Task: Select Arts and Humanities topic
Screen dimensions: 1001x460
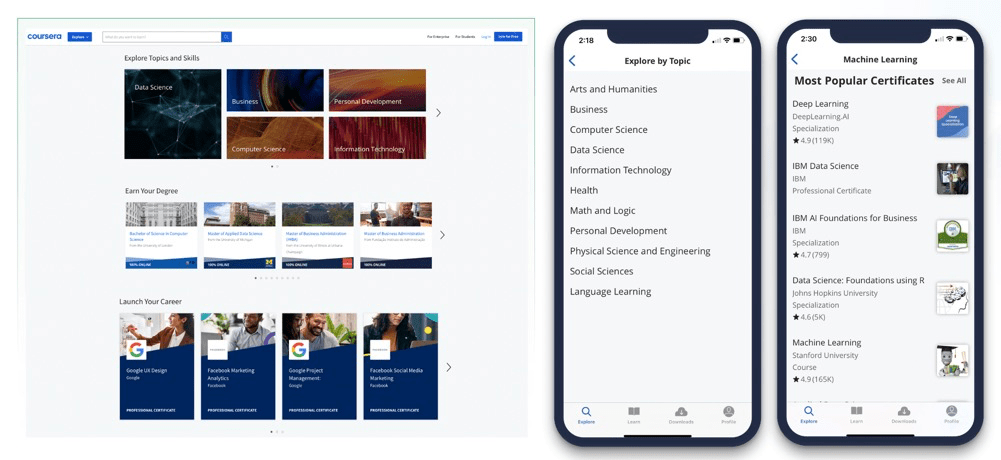Action: (613, 89)
